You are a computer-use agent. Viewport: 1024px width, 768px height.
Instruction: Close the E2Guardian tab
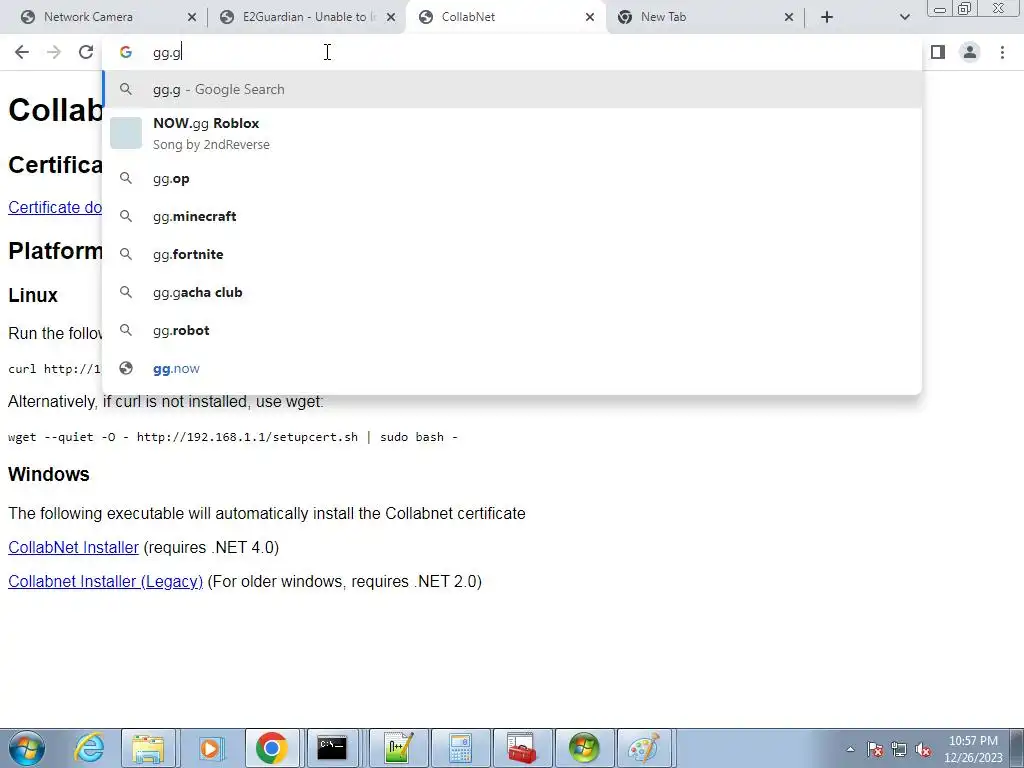[x=391, y=17]
